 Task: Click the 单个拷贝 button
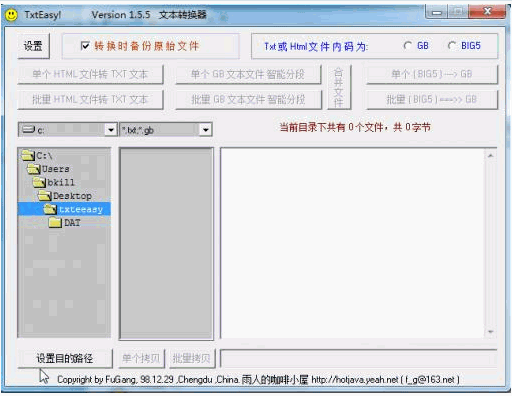click(x=141, y=358)
